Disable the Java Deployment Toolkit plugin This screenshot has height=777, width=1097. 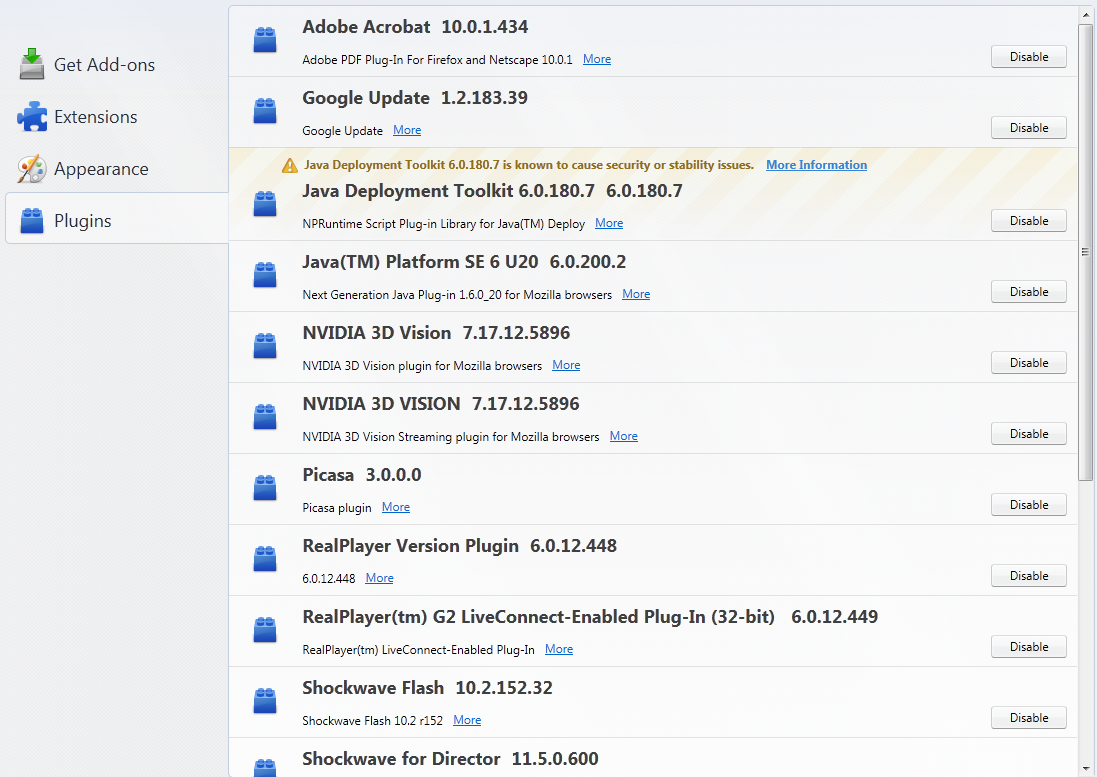1028,221
